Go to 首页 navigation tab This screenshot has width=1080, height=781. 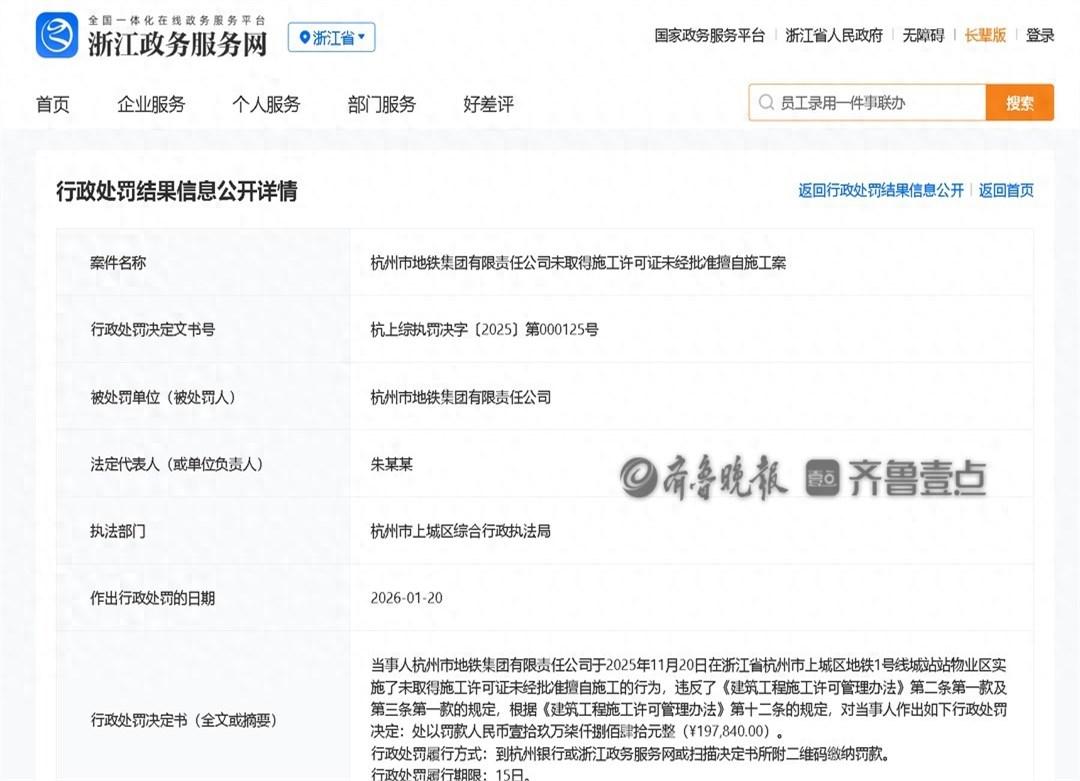tap(52, 104)
